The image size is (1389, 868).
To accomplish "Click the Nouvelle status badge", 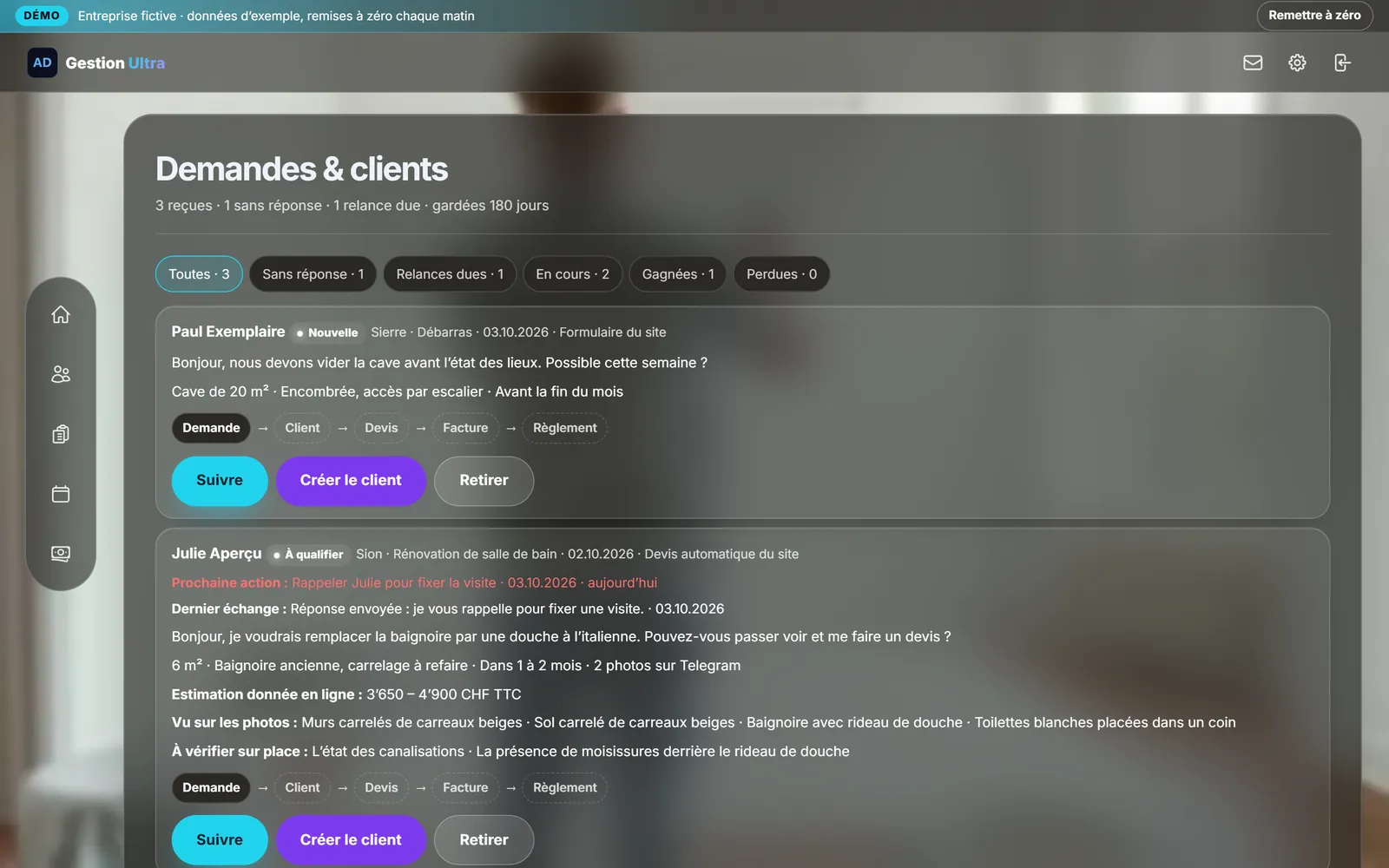I will [x=326, y=332].
